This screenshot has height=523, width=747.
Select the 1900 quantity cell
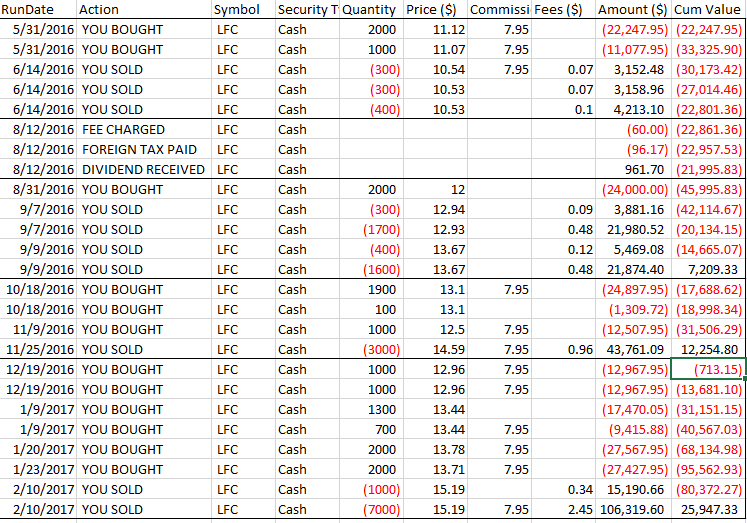(381, 289)
